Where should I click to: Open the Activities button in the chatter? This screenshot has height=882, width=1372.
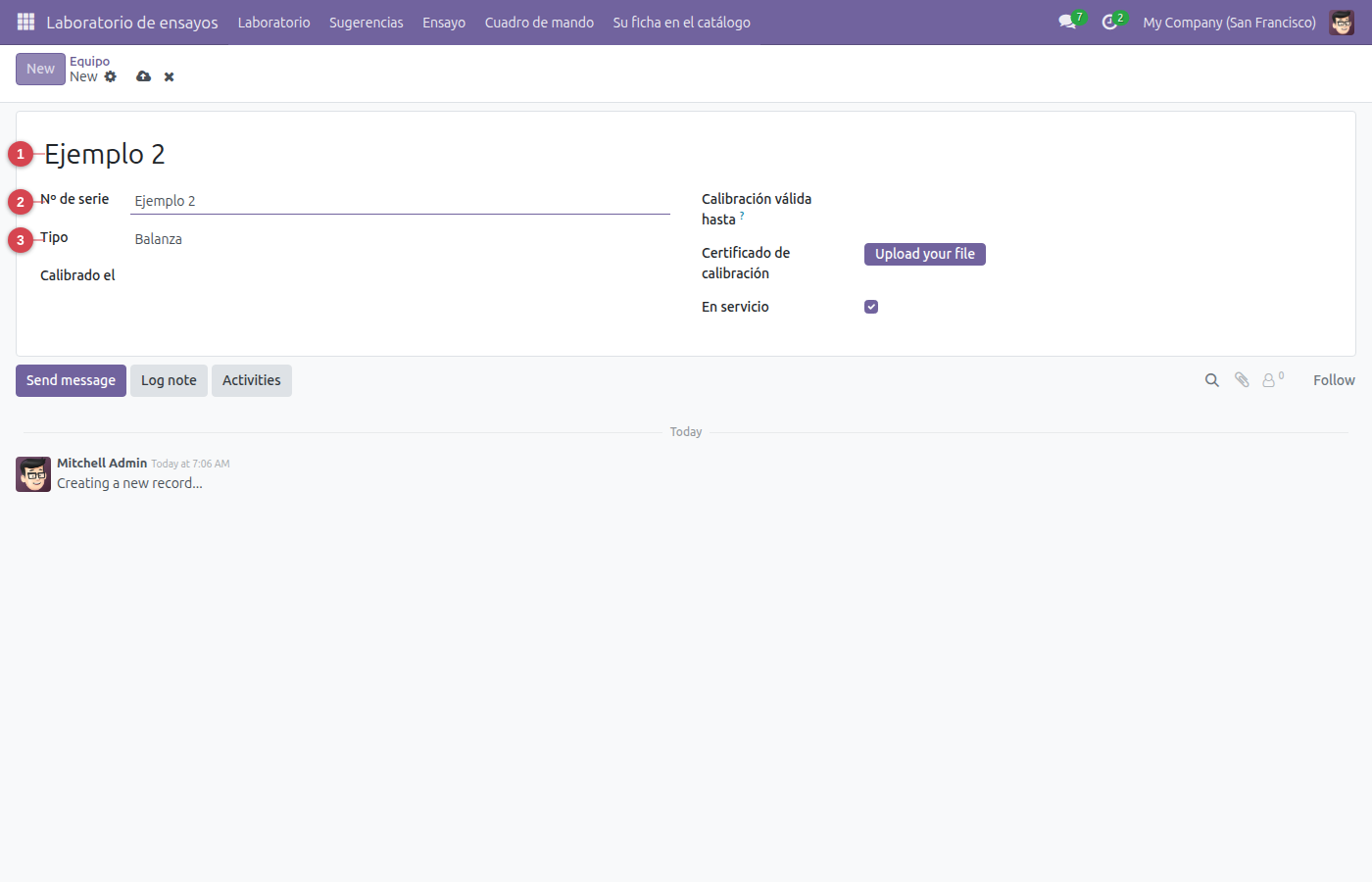coord(252,380)
